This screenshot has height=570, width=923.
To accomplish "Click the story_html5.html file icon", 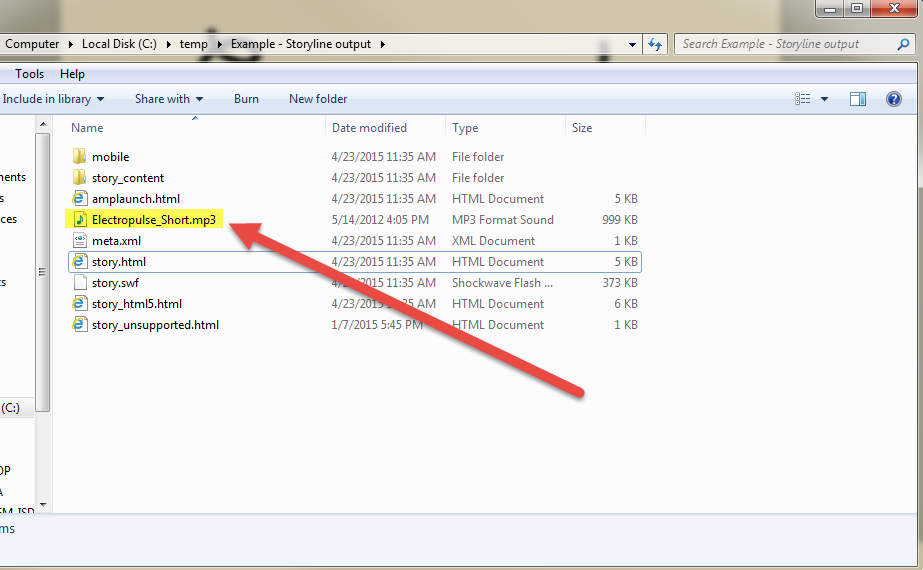I will tap(79, 303).
